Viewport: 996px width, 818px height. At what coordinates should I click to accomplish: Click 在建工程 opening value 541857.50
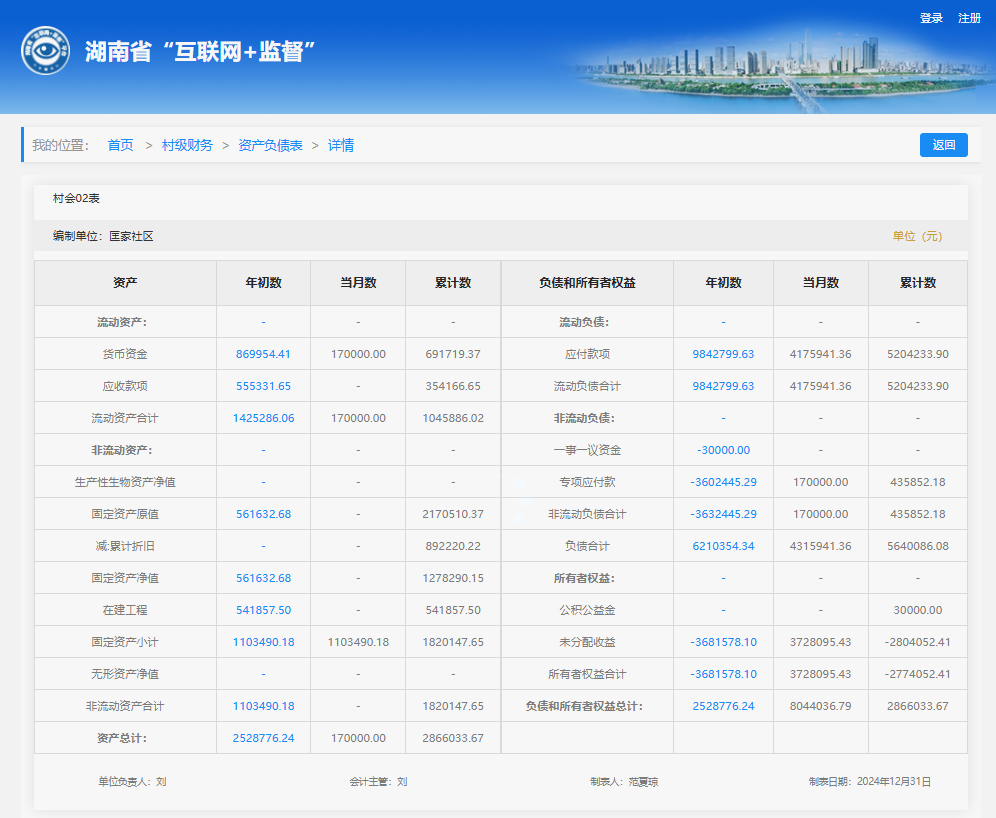[263, 610]
